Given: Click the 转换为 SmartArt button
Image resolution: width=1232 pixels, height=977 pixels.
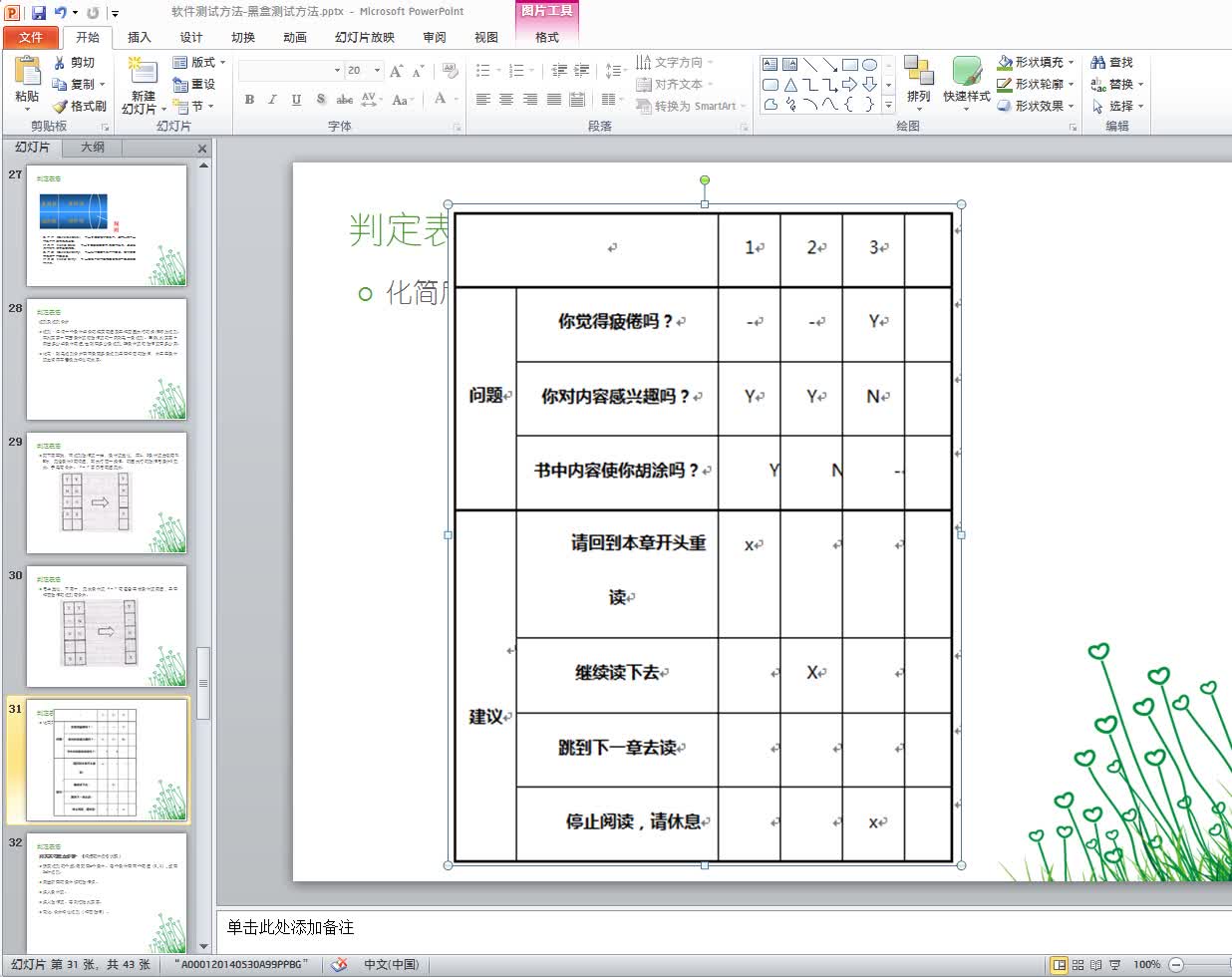Looking at the screenshot, I should (690, 107).
